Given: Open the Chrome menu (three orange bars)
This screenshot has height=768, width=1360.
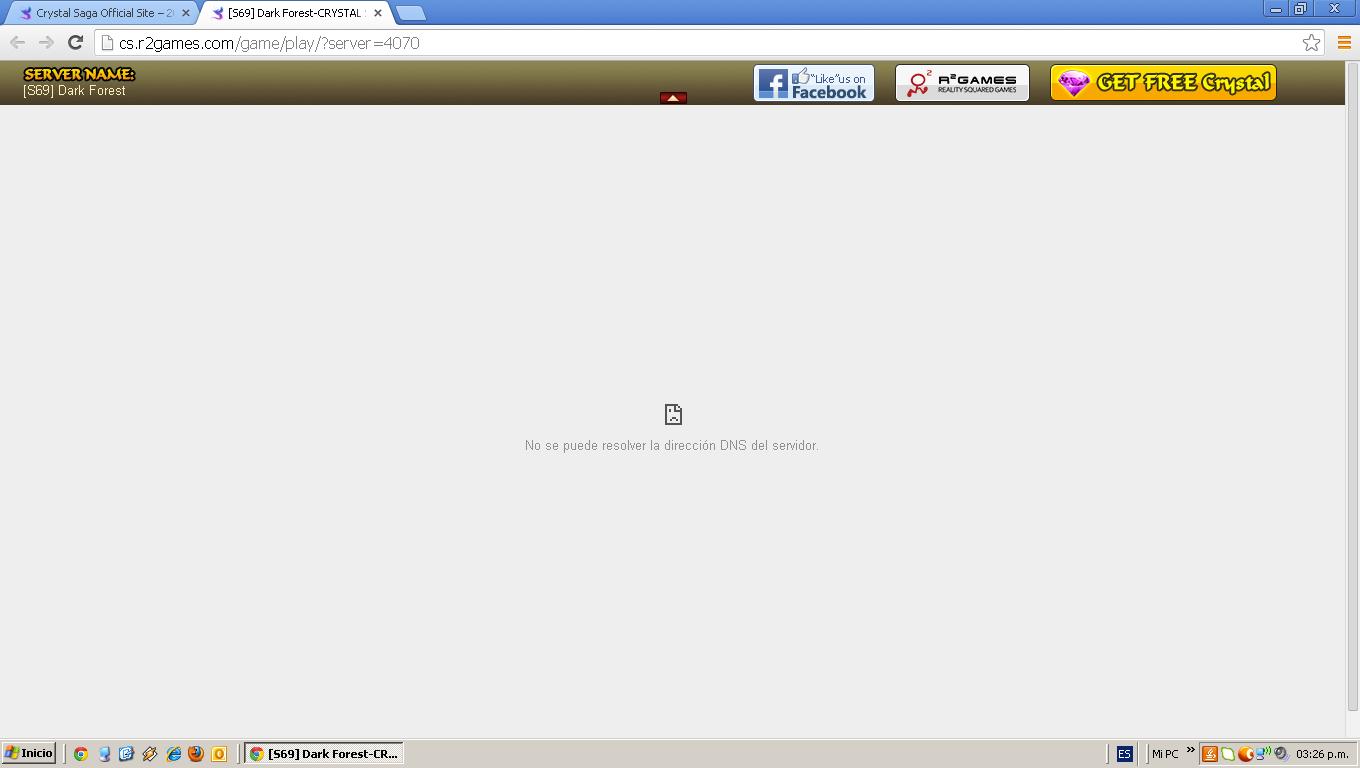Looking at the screenshot, I should 1344,42.
